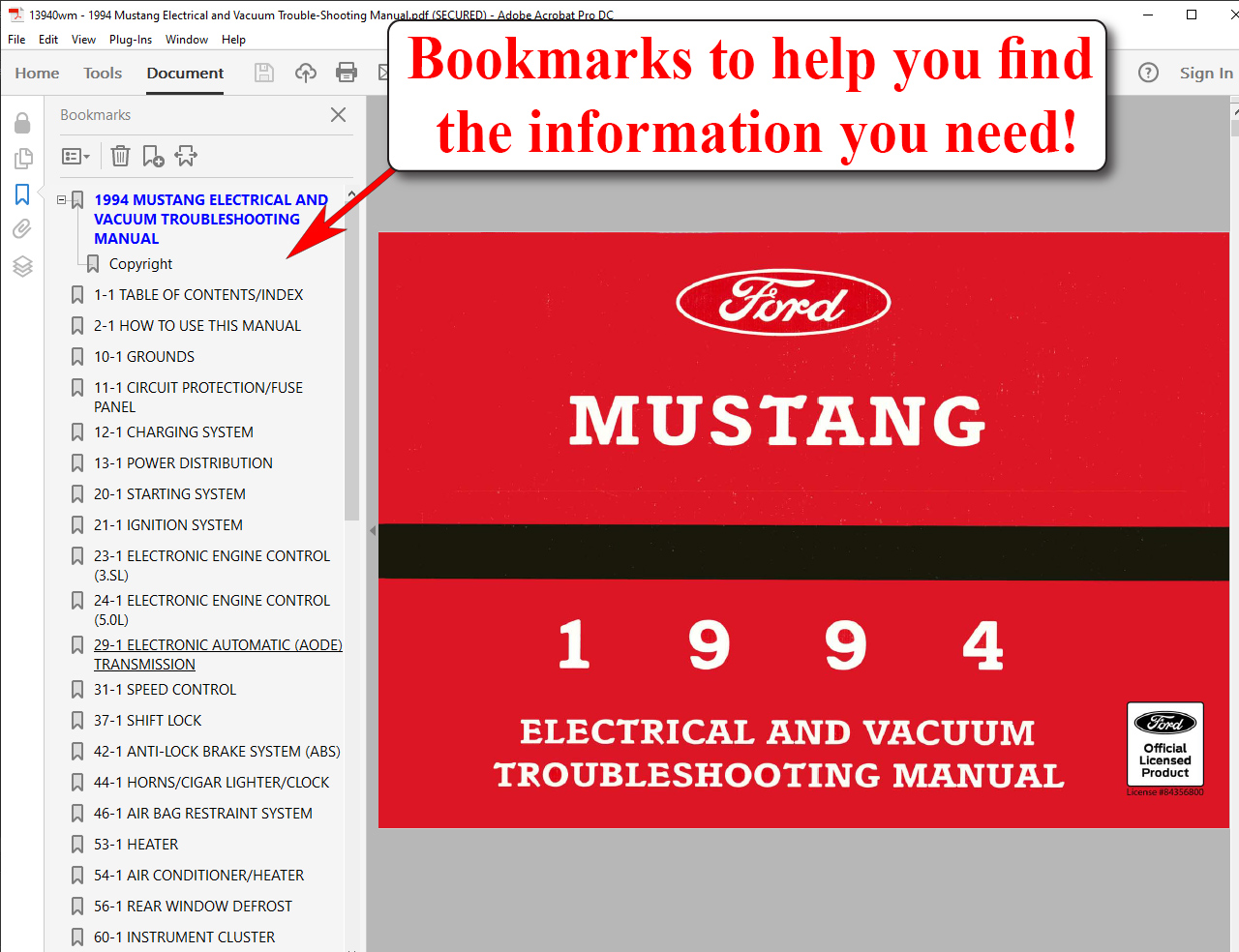The image size is (1239, 952).
Task: Jump to 10-1 Grounds bookmark
Action: tap(144, 356)
